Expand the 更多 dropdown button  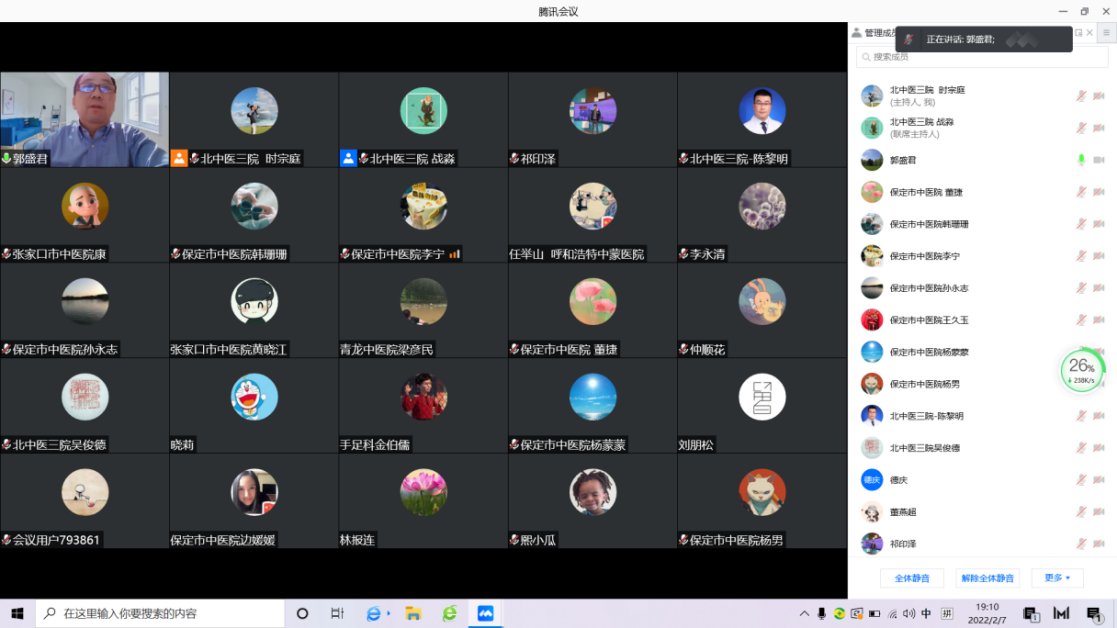tap(1057, 578)
